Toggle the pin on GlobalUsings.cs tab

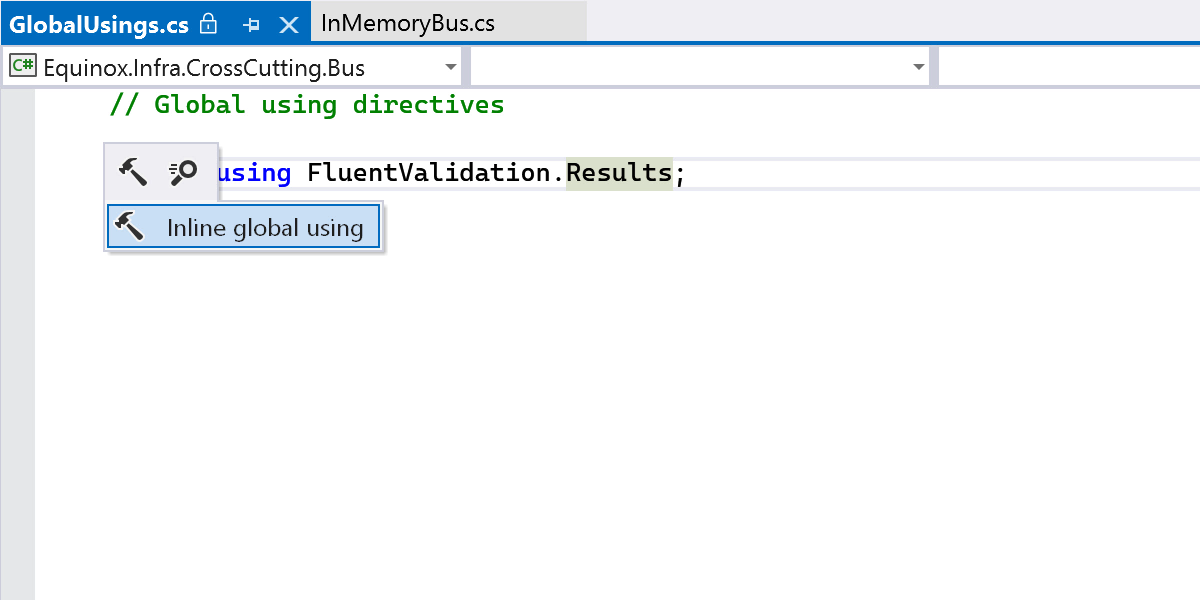[x=252, y=24]
